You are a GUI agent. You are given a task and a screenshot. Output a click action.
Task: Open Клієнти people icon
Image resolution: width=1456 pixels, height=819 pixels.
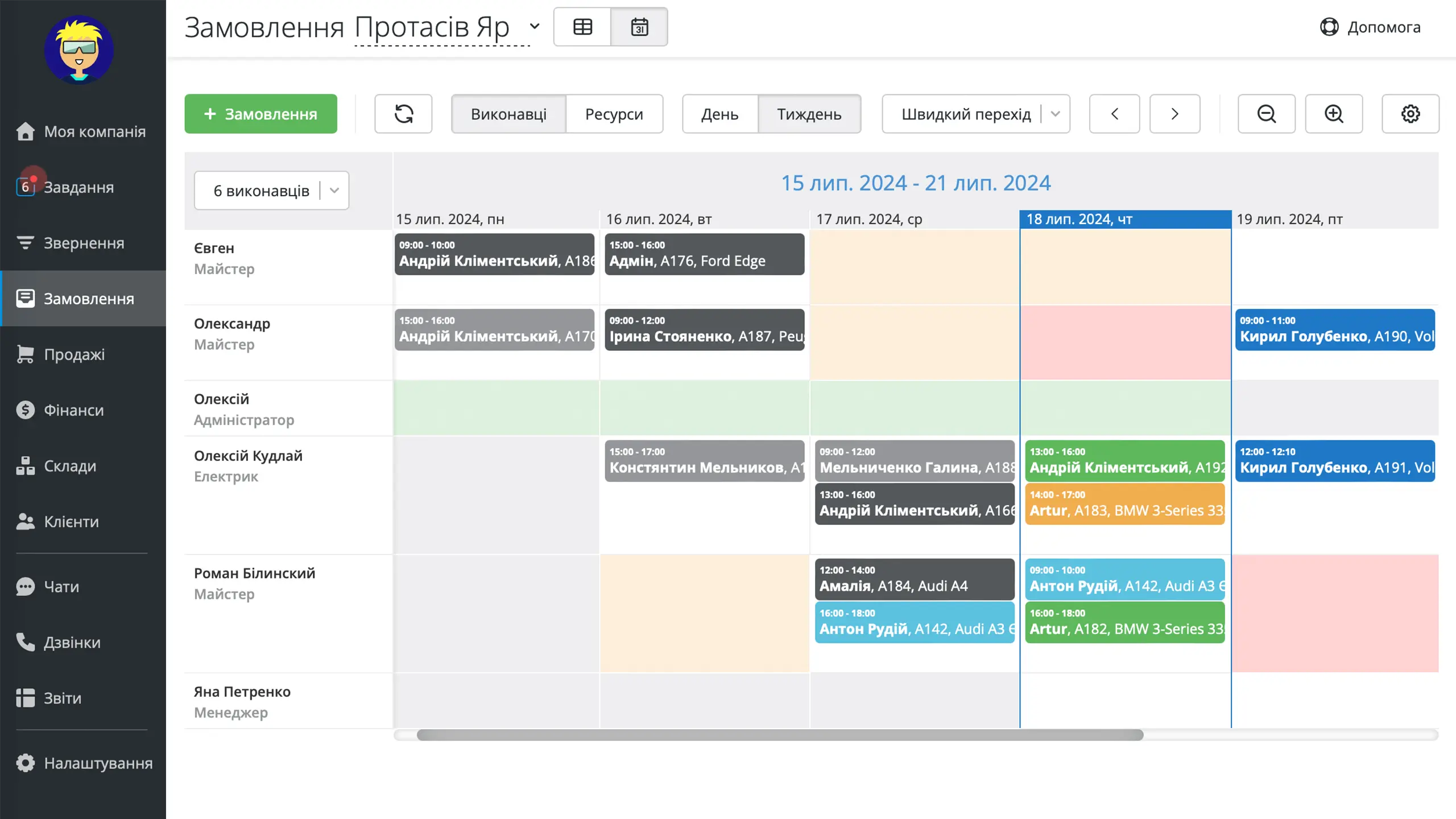point(25,522)
